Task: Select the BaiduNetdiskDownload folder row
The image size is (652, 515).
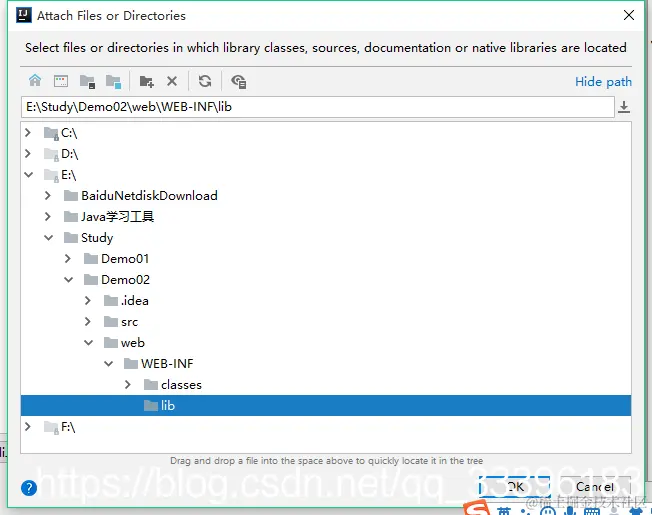Action: click(326, 195)
